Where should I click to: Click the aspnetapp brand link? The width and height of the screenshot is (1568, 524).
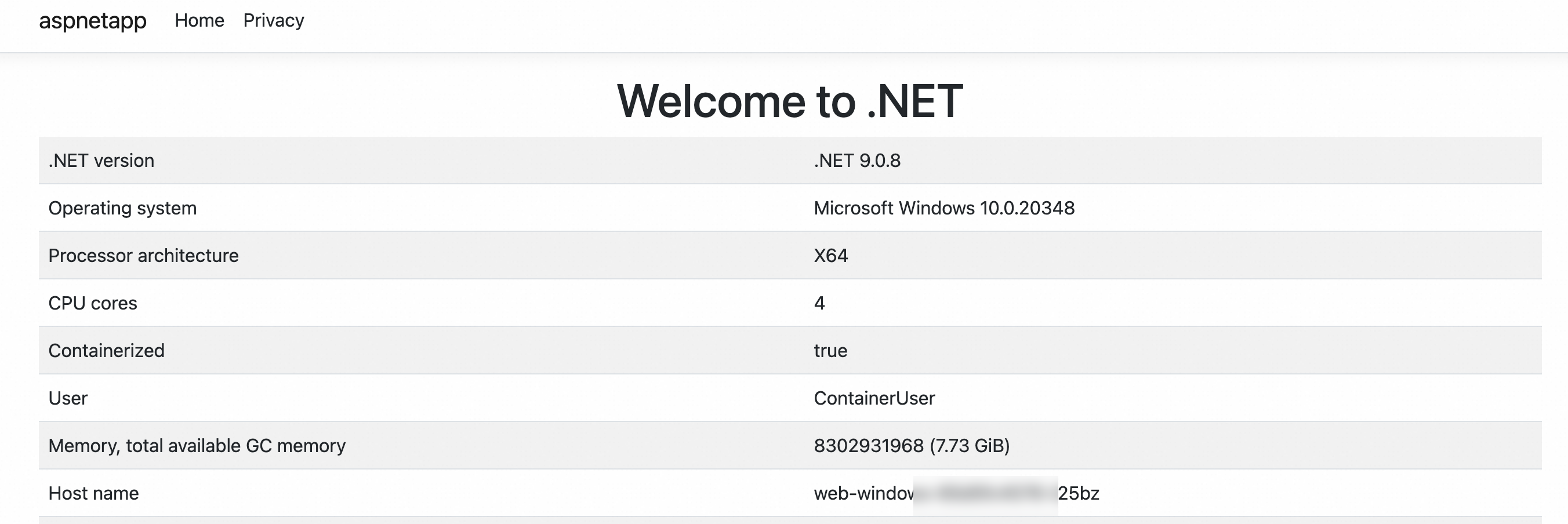[93, 21]
